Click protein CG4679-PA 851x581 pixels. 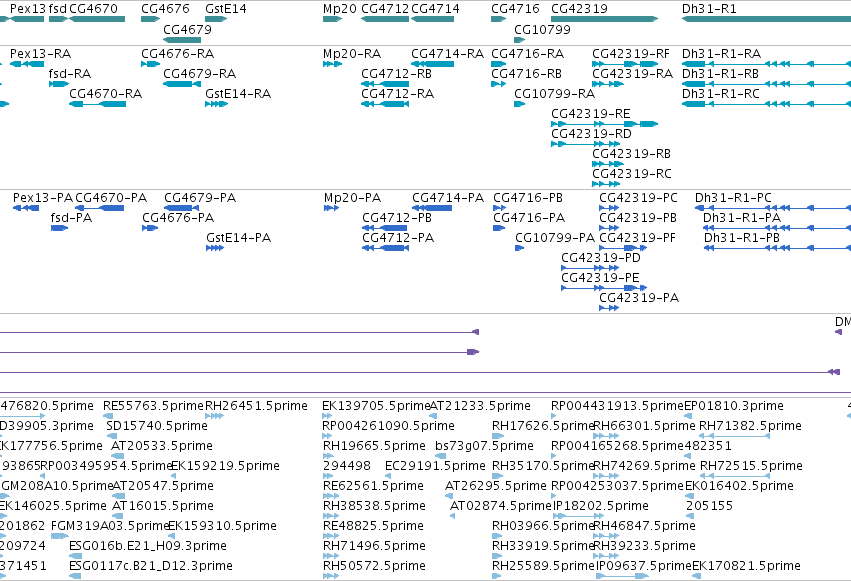pos(200,198)
